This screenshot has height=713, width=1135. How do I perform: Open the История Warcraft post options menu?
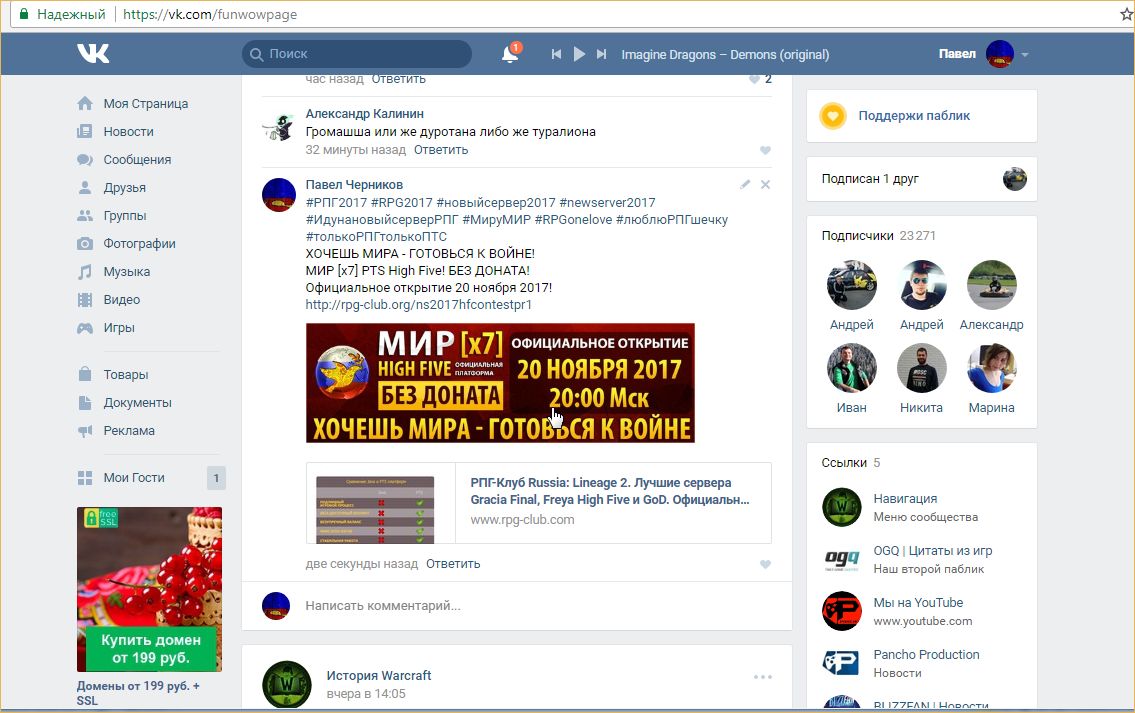pos(763,677)
